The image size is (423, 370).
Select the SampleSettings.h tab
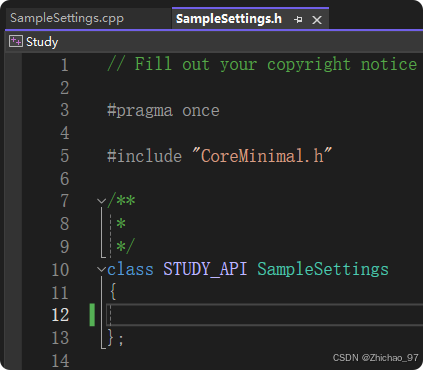229,19
